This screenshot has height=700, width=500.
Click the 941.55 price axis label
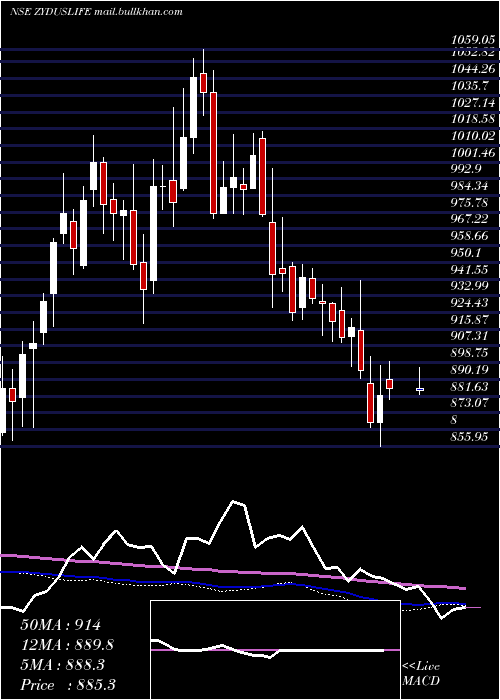[x=470, y=269]
